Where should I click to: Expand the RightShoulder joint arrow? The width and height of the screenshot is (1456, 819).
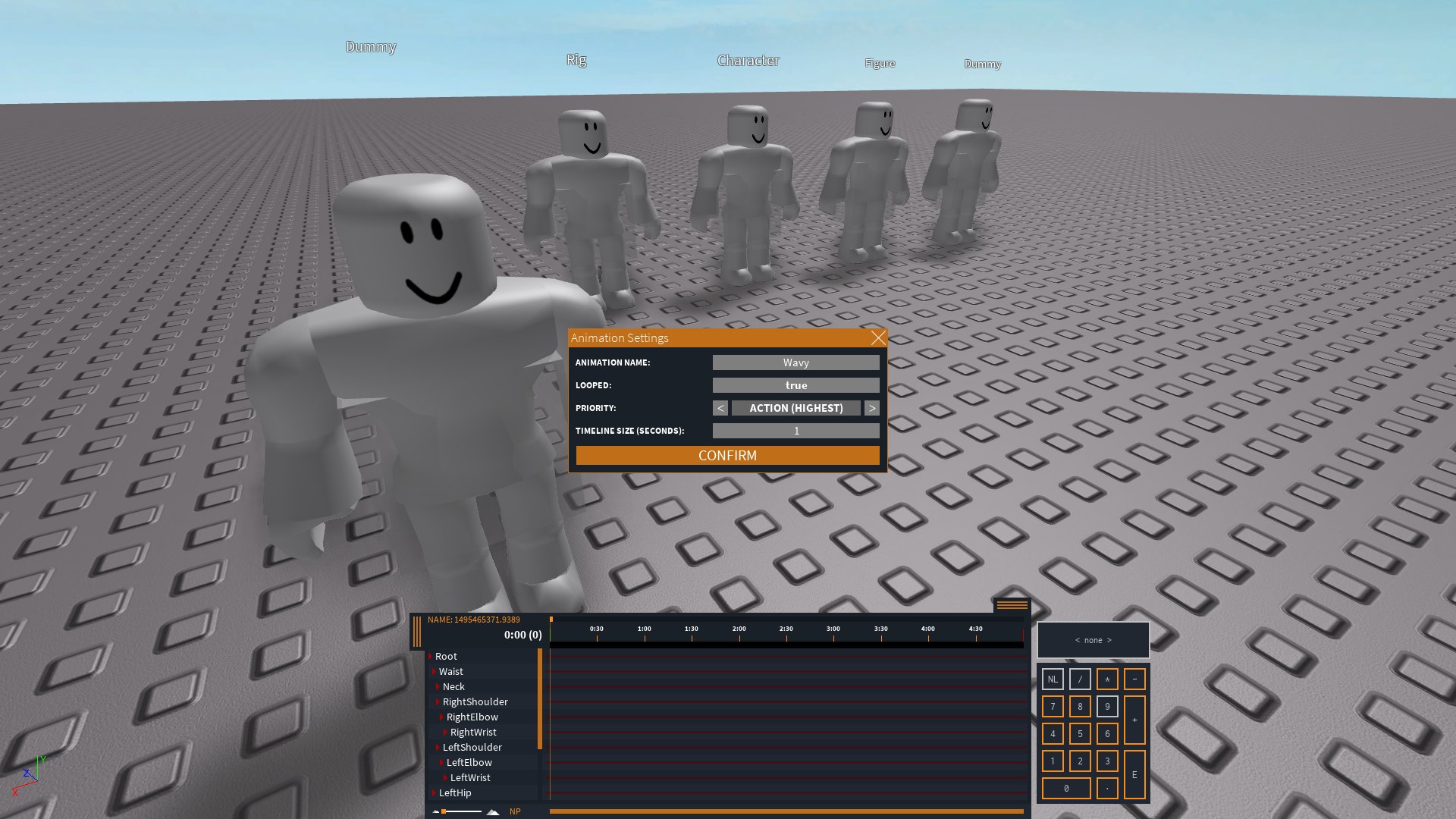[x=438, y=702]
